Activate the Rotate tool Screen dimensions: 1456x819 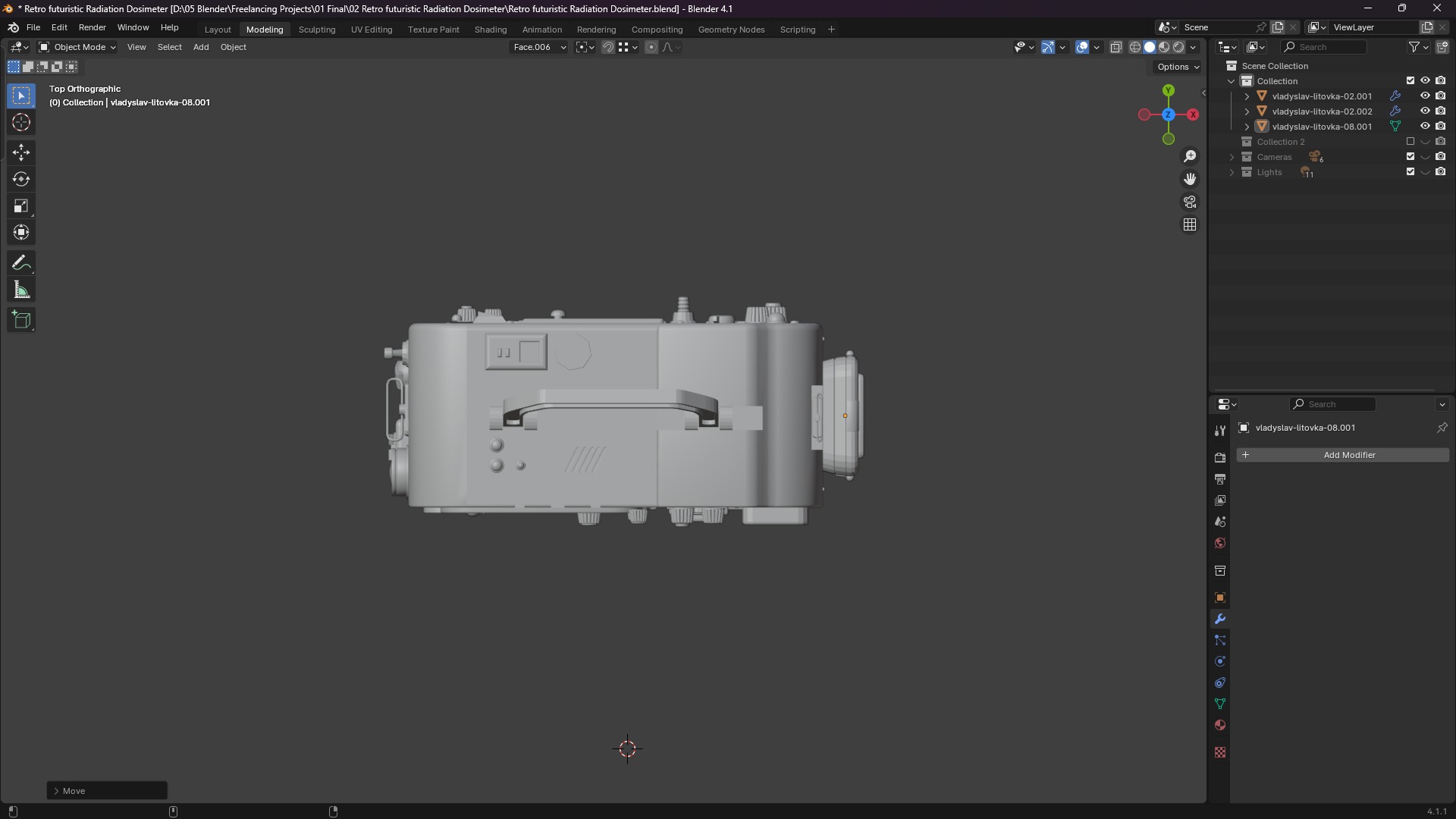pyautogui.click(x=21, y=180)
